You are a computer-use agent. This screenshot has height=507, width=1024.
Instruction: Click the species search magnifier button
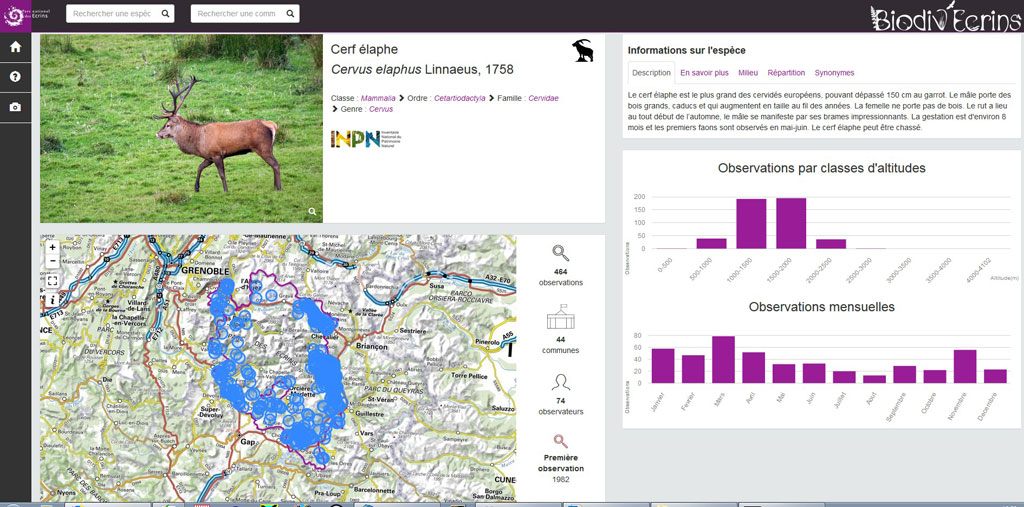click(165, 14)
